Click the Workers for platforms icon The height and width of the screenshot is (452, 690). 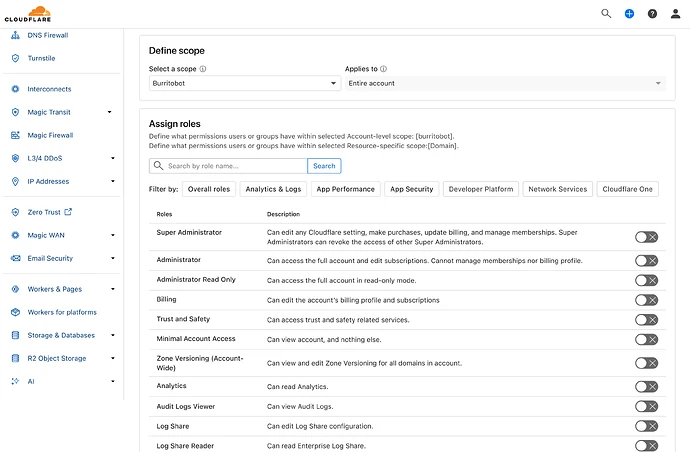tap(15, 312)
